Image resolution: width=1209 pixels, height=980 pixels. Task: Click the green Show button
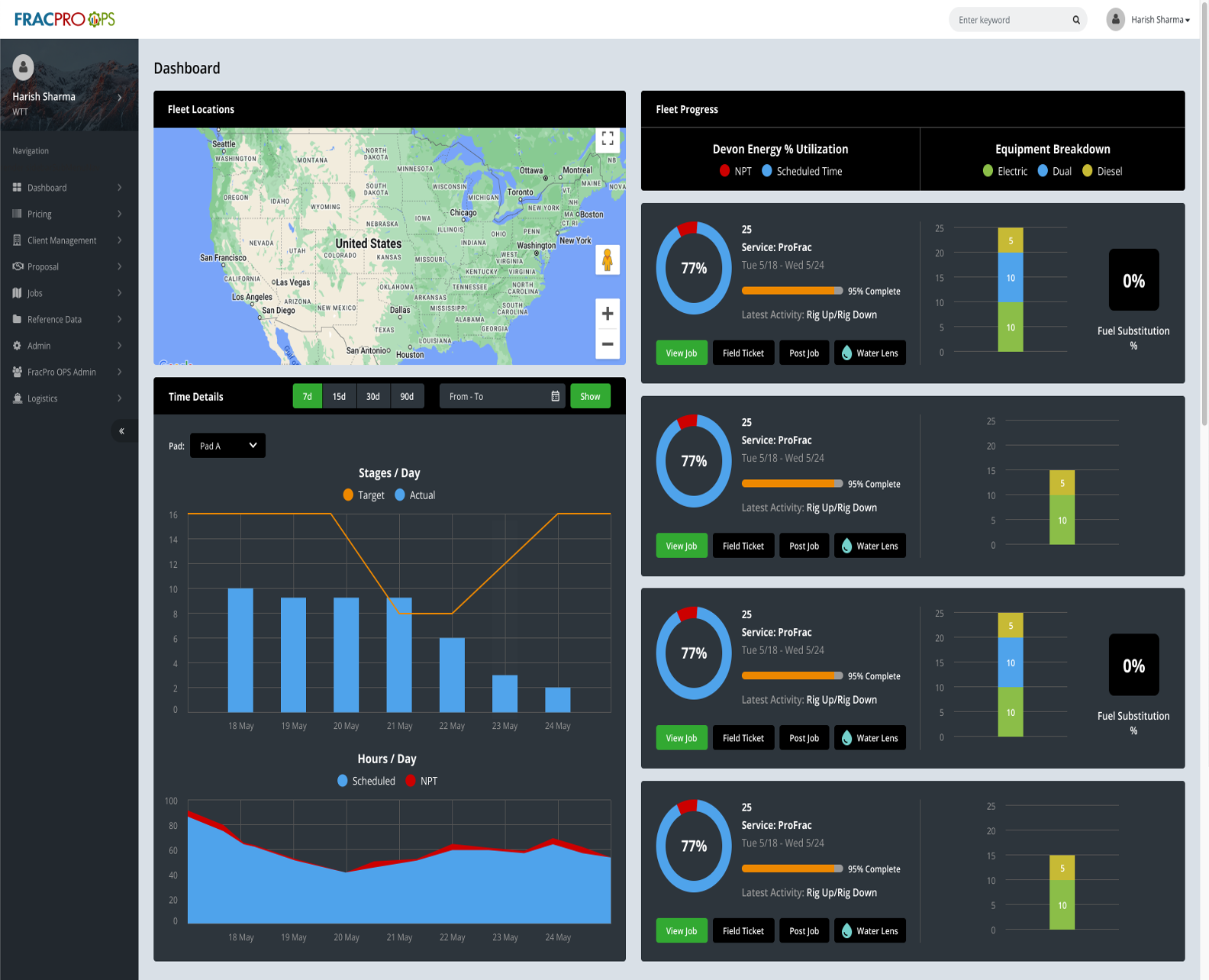pyautogui.click(x=590, y=396)
